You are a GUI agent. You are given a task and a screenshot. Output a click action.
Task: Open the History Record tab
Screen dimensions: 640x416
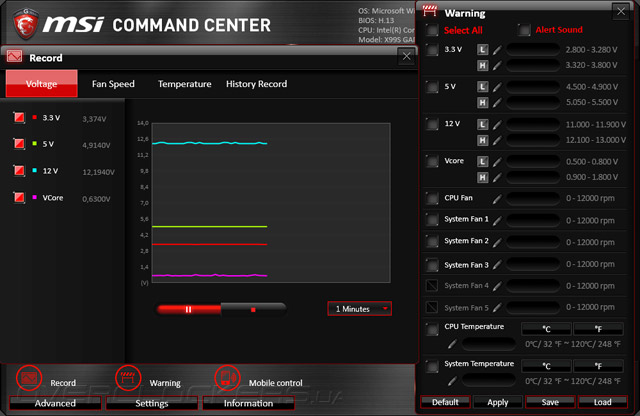coord(256,84)
